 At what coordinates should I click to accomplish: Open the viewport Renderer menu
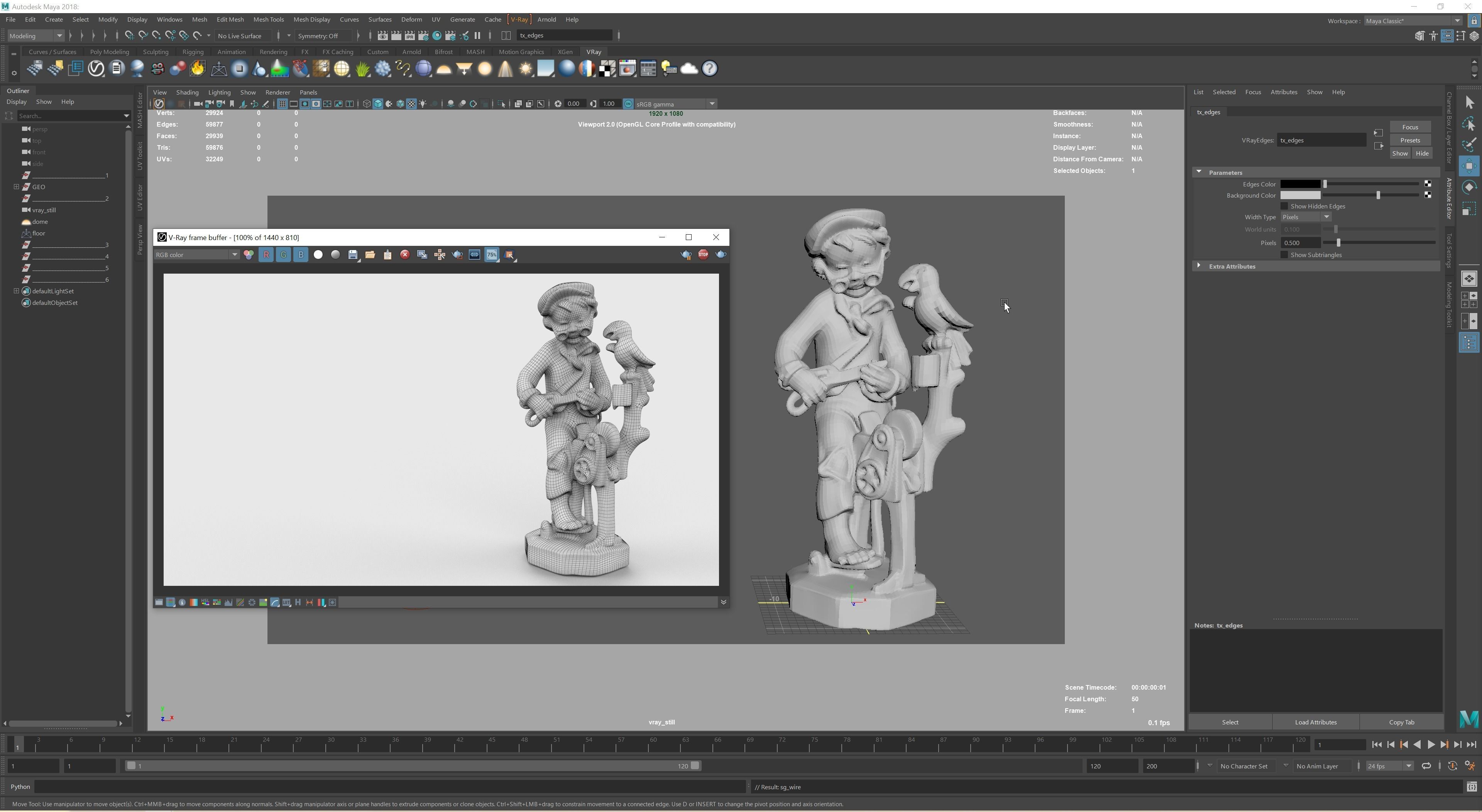click(277, 92)
